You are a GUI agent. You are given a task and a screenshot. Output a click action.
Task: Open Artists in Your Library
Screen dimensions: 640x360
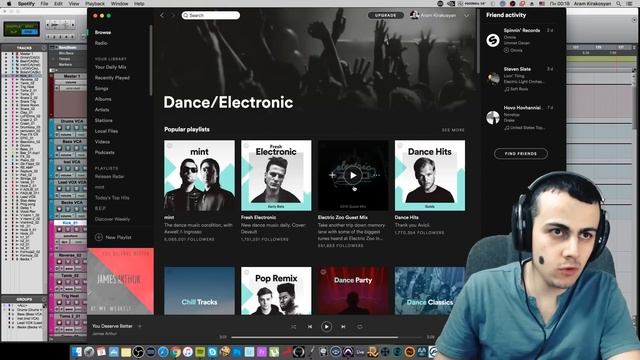pos(102,109)
